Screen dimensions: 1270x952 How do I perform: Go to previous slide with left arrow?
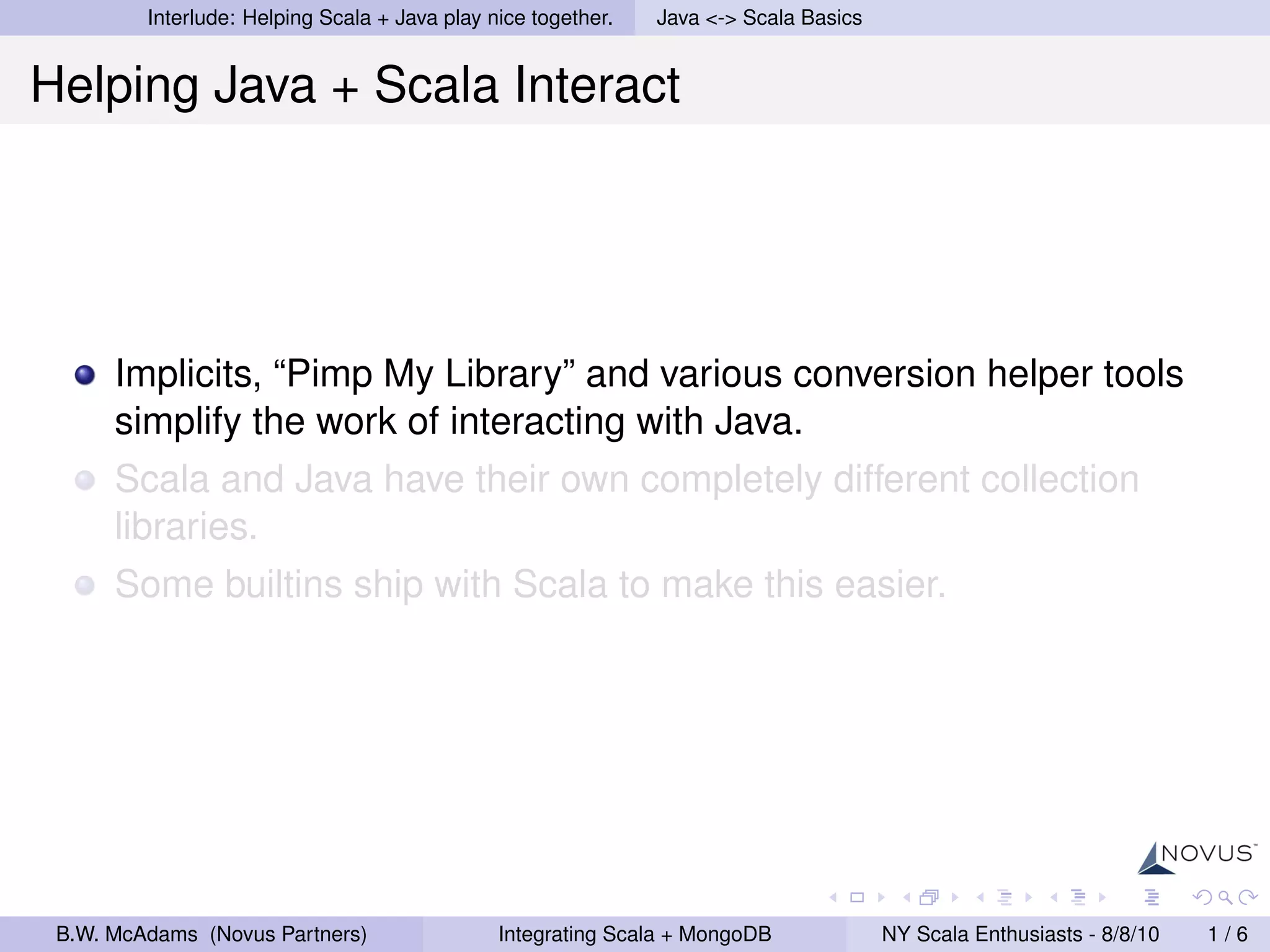[x=833, y=897]
